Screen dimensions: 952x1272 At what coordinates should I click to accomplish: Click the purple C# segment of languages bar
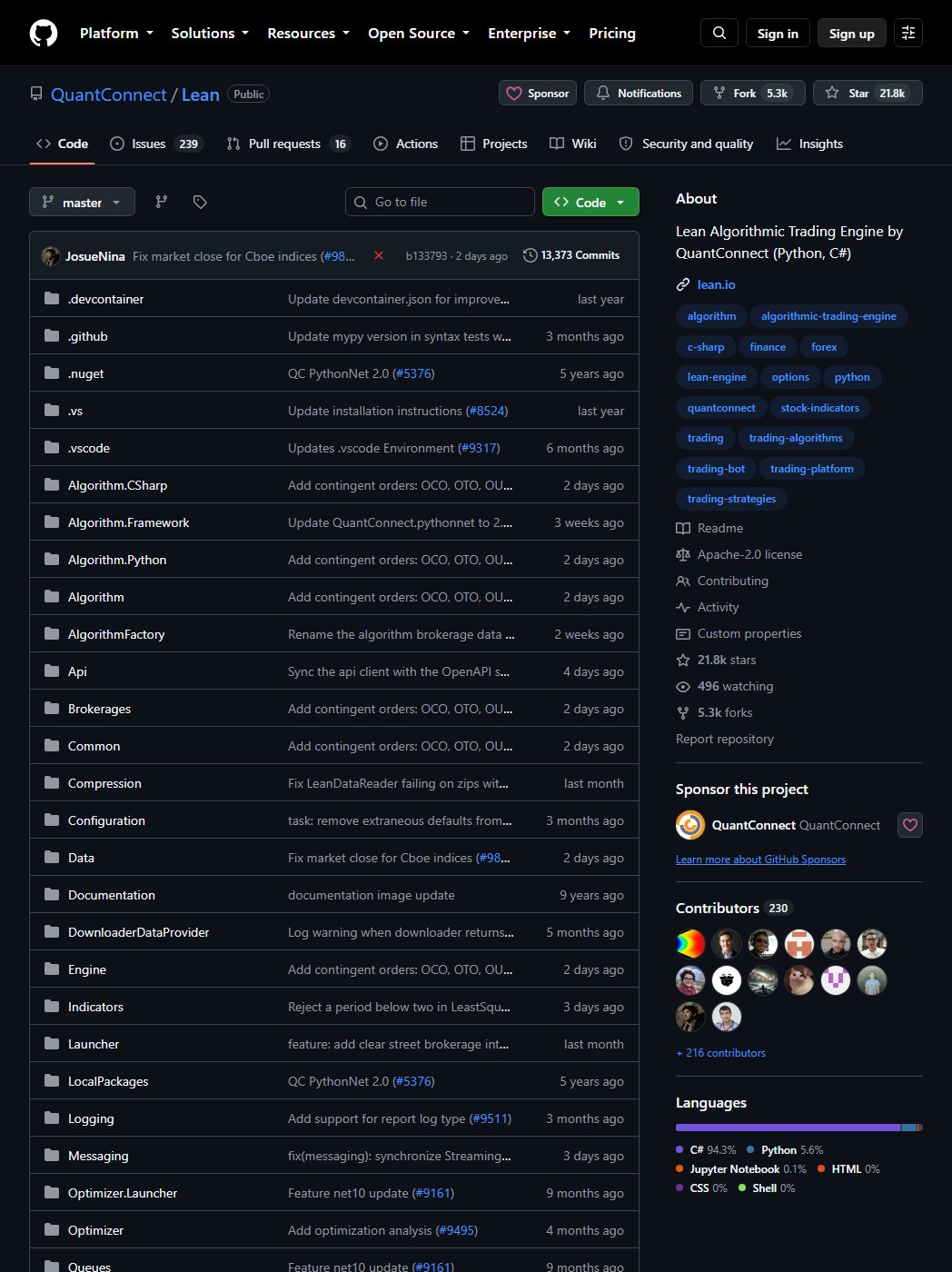coord(788,1128)
